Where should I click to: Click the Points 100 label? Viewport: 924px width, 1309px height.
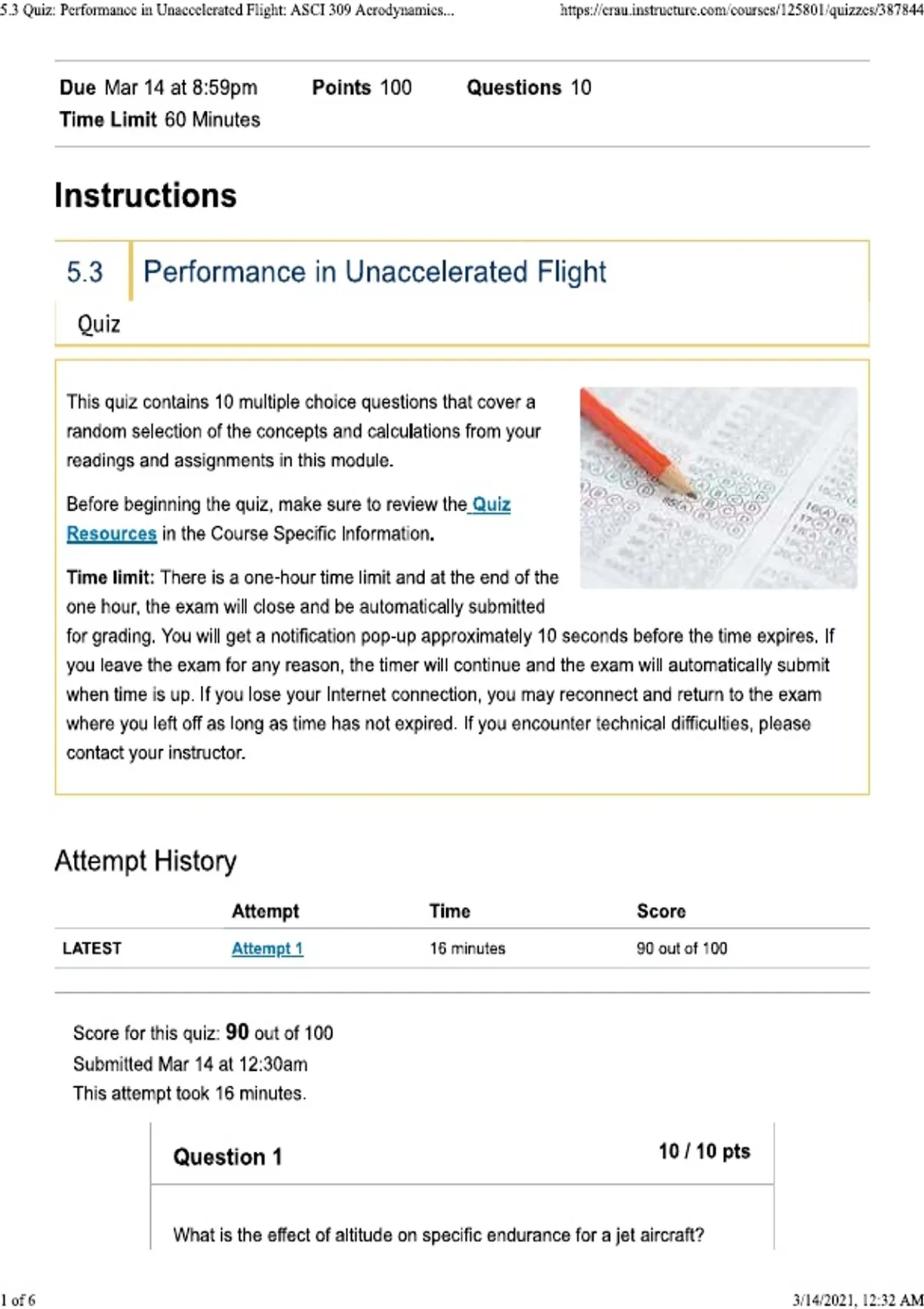click(362, 88)
